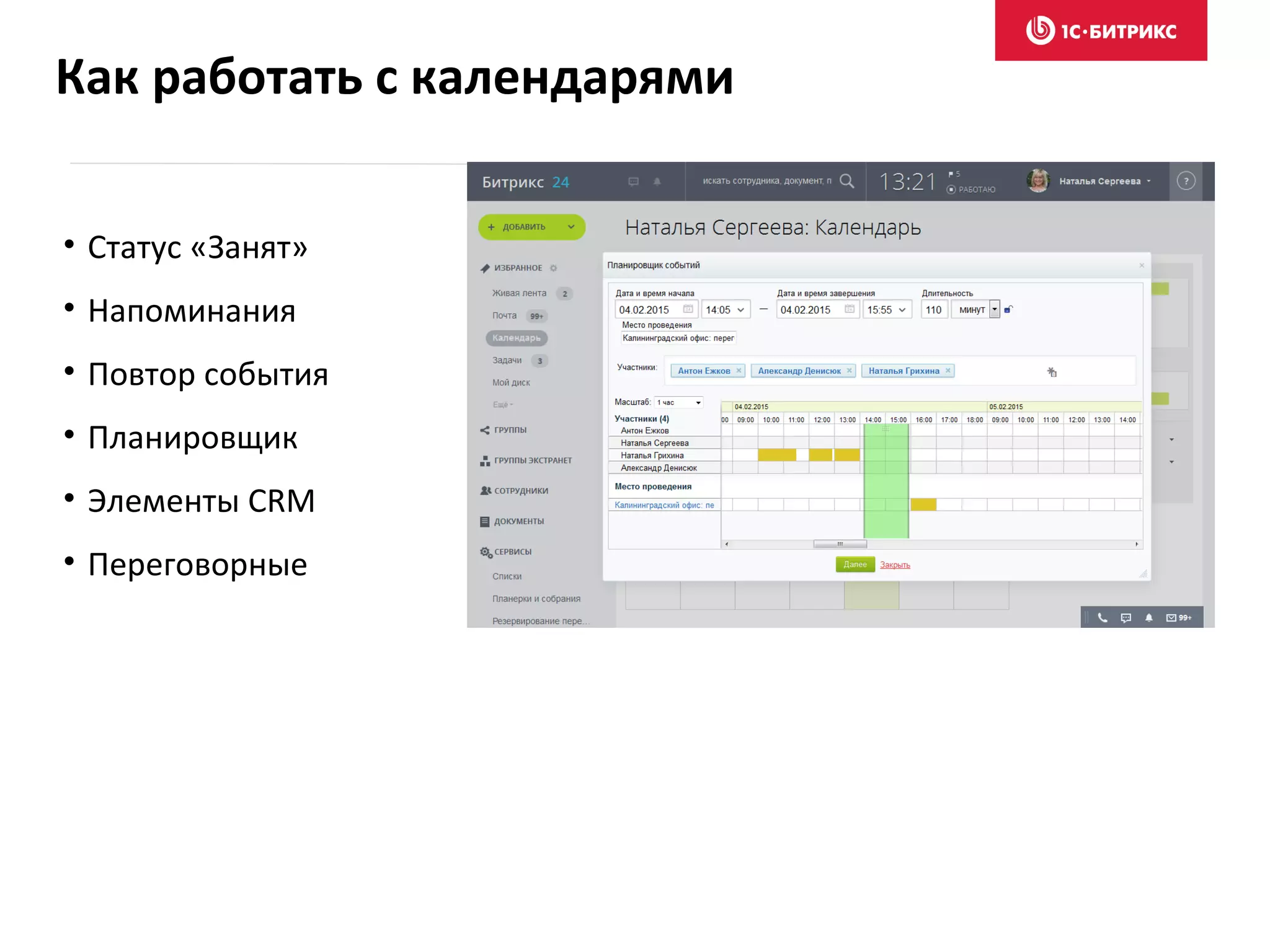Open Задачи in sidebar

[x=507, y=360]
